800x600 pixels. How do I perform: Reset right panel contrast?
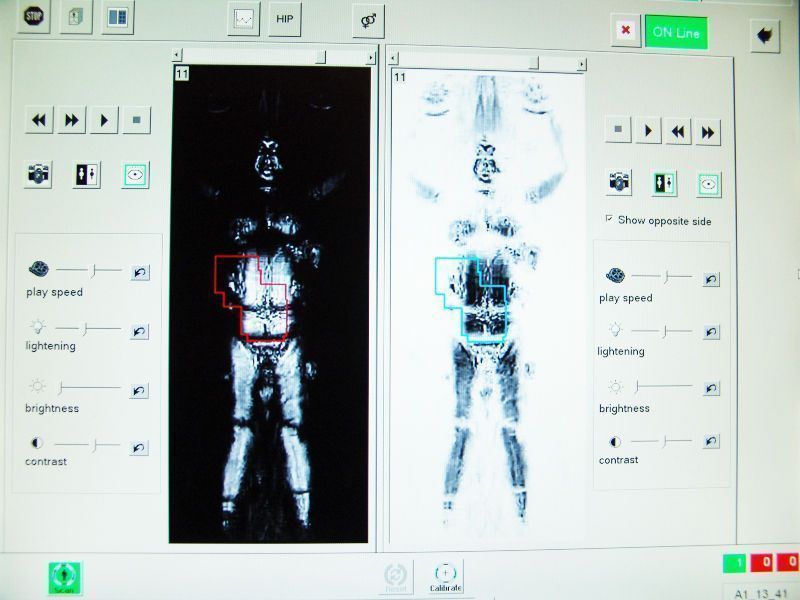(711, 441)
